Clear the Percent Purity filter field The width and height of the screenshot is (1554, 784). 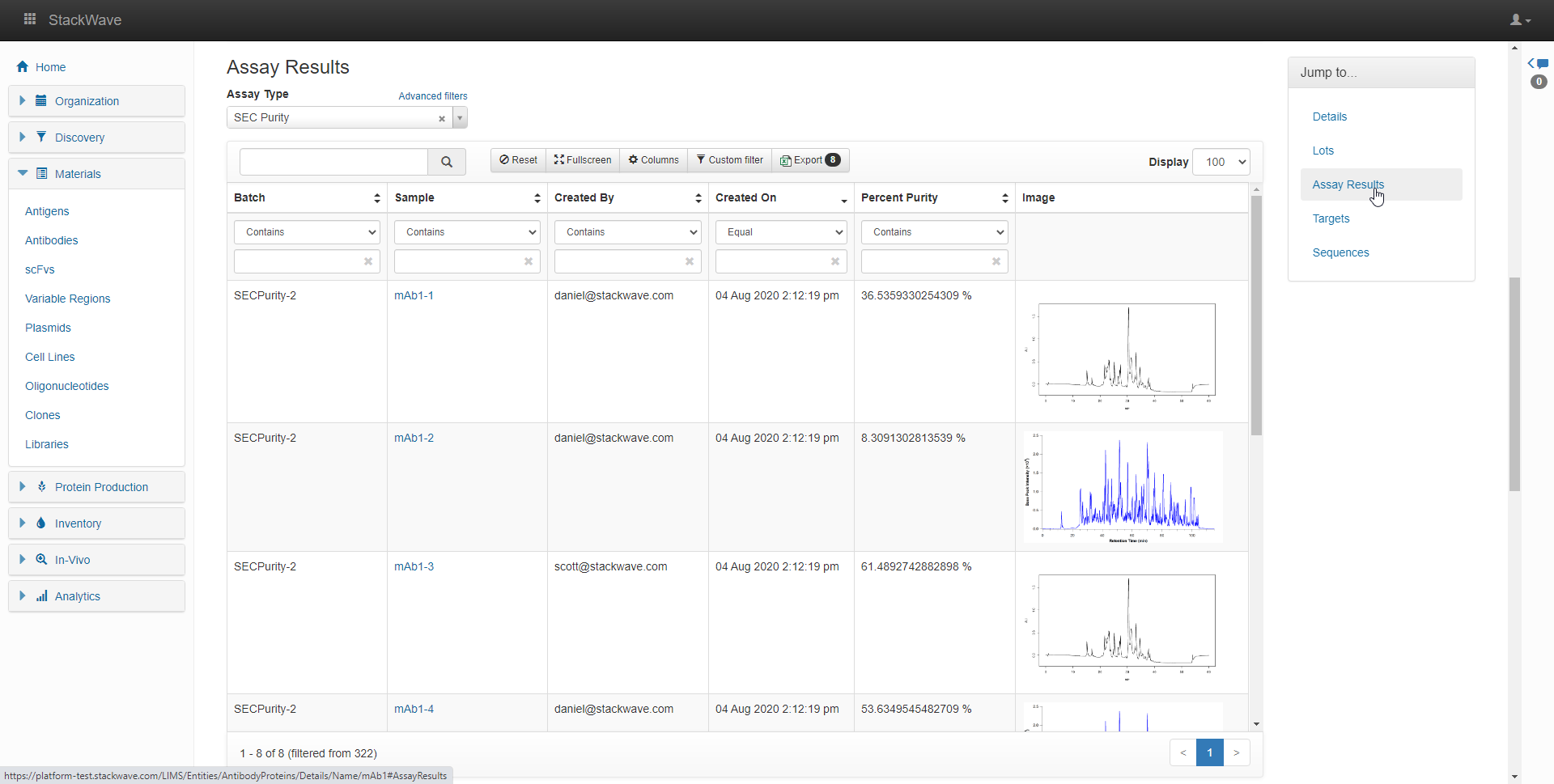(x=996, y=261)
